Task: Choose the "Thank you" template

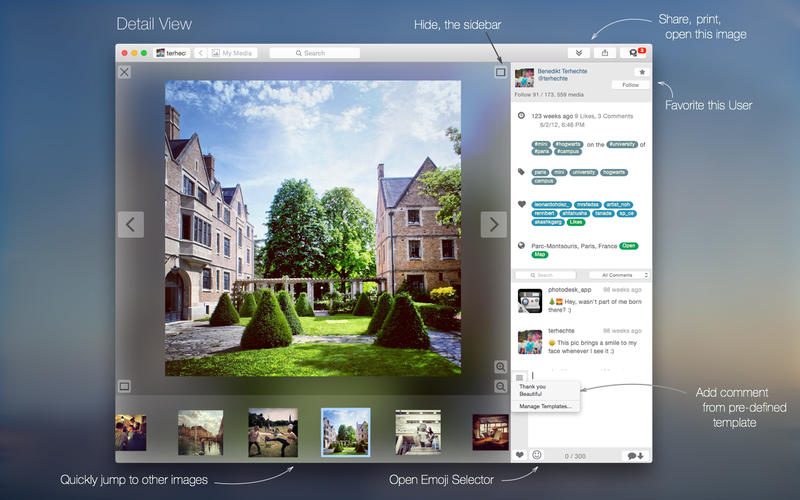Action: pyautogui.click(x=533, y=387)
